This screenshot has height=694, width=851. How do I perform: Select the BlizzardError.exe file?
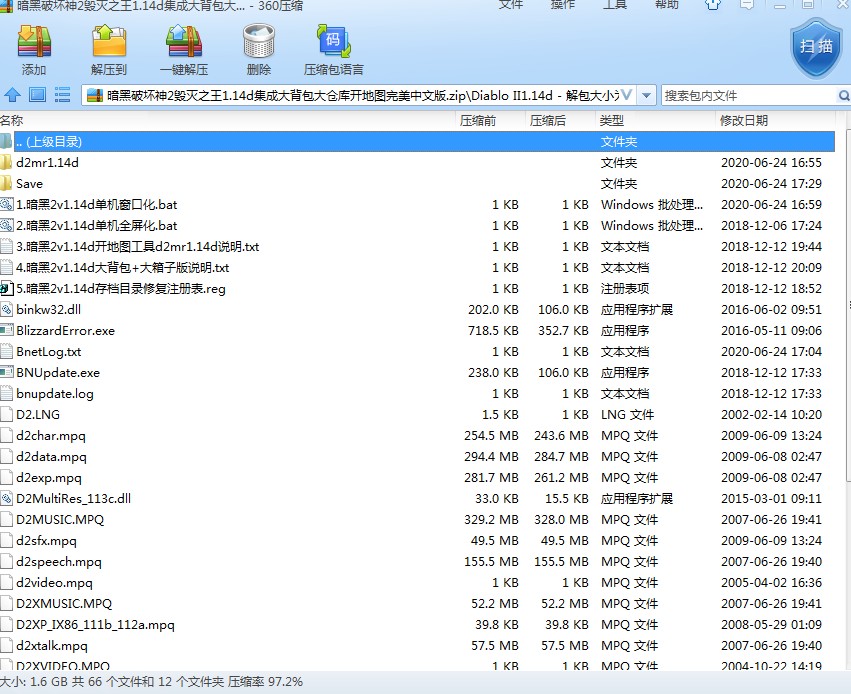[x=65, y=330]
